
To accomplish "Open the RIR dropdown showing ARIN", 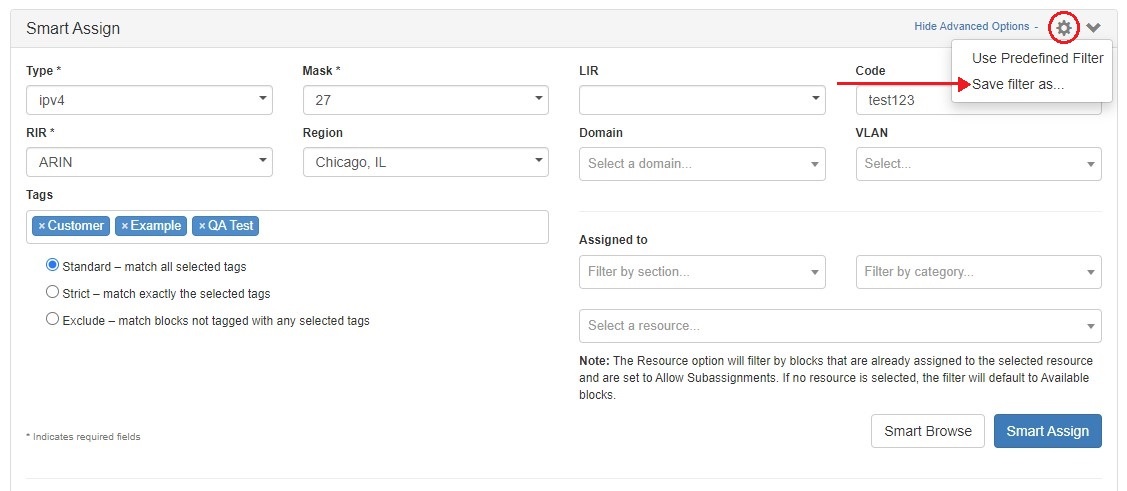I will click(x=149, y=162).
